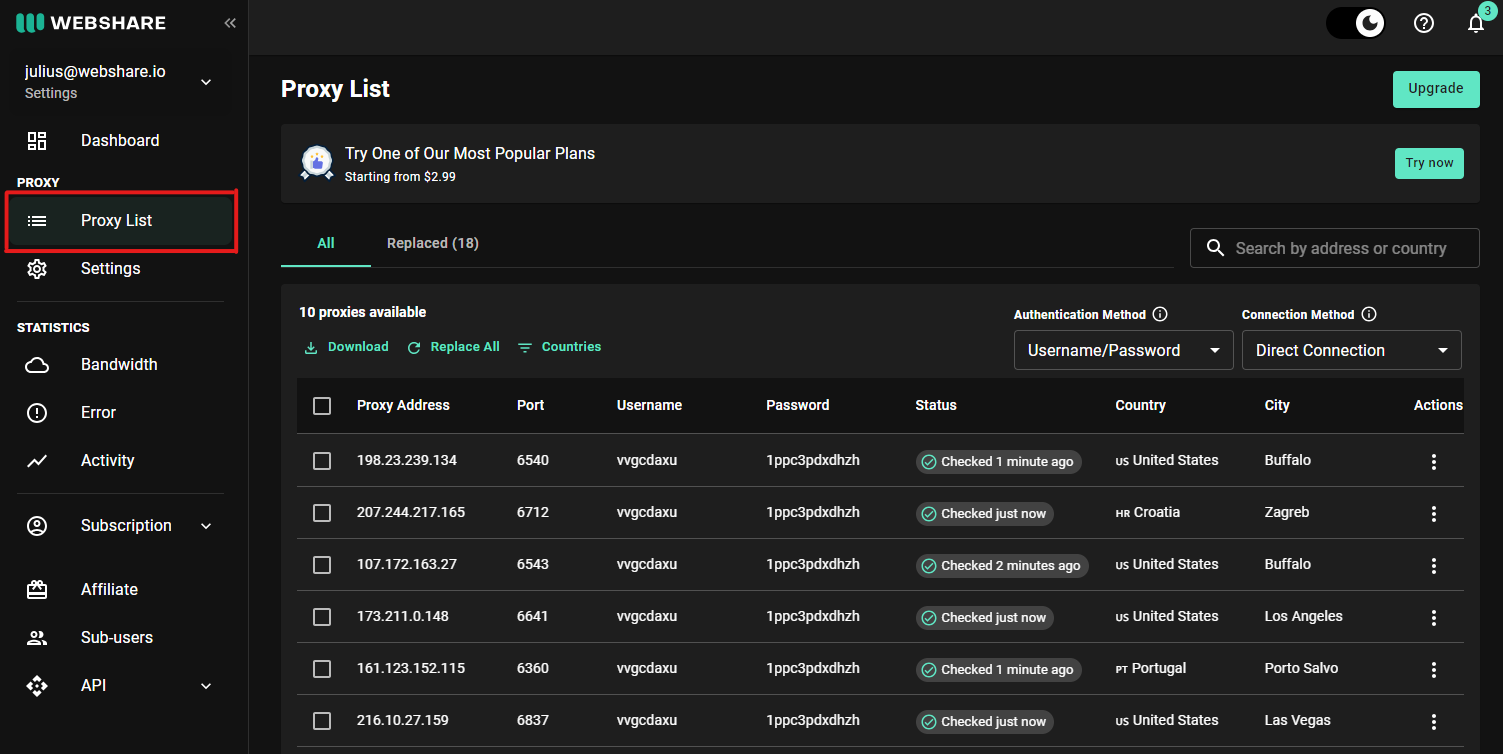Check the box for 198.23.239.134

(322, 461)
